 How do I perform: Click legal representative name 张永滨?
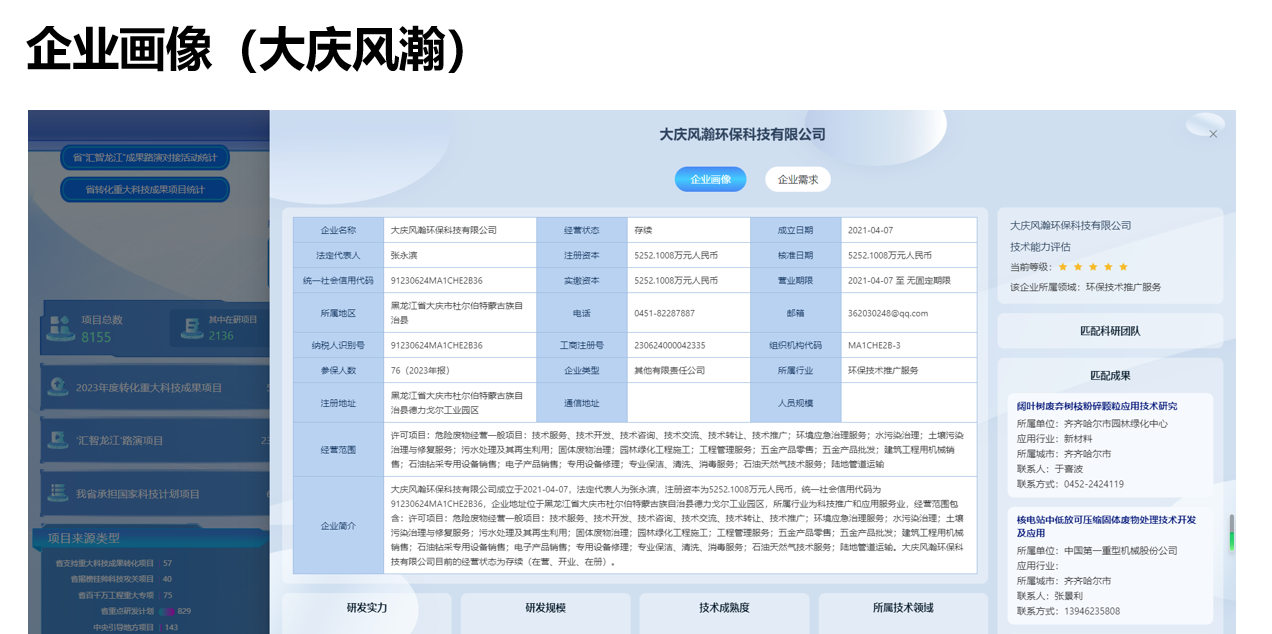406,255
